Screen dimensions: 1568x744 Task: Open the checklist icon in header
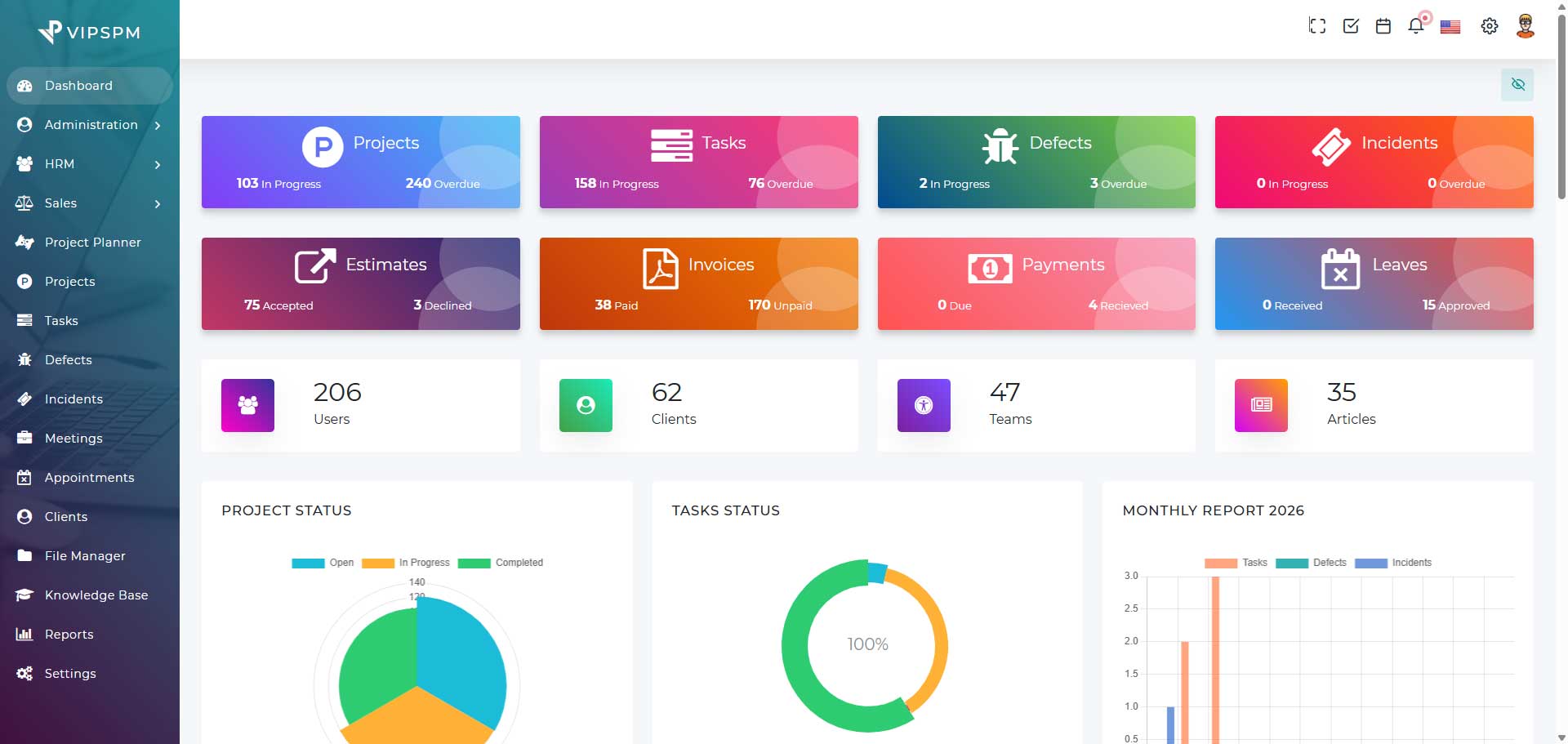point(1351,26)
